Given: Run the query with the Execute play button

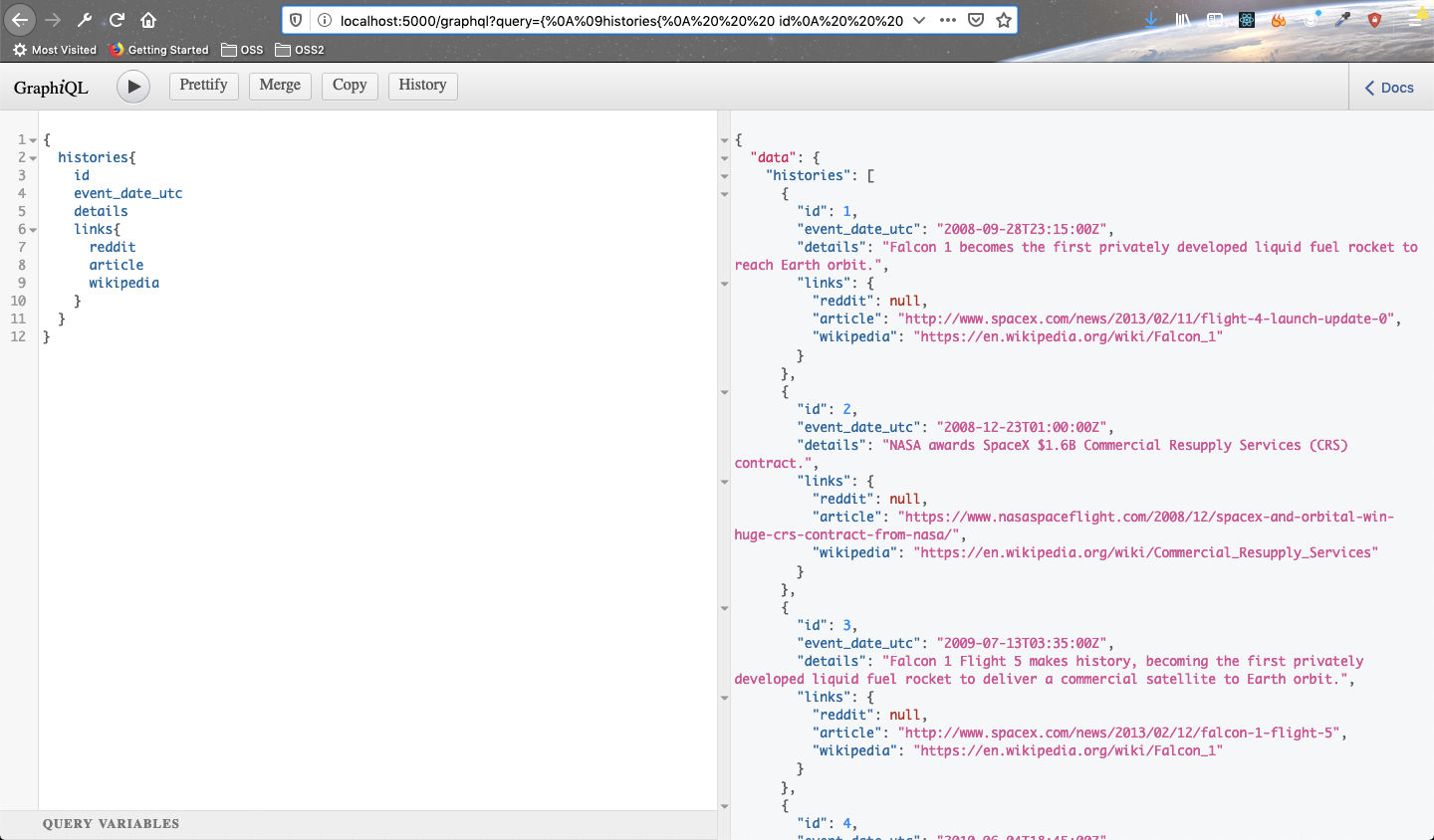Looking at the screenshot, I should click(x=133, y=87).
